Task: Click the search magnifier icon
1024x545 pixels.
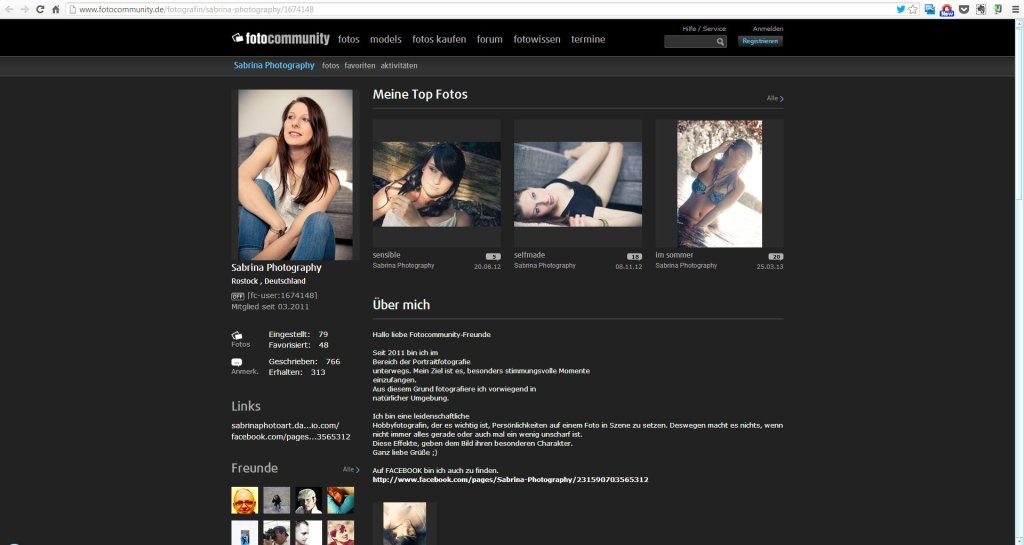Action: tap(720, 42)
